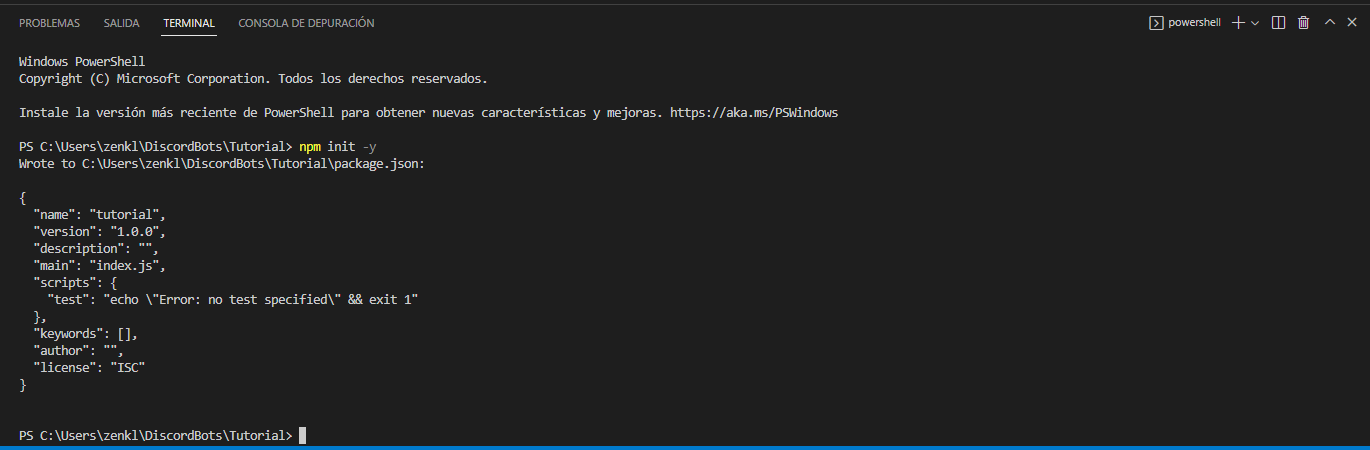Click the blue status bar at bottom
The image size is (1370, 450).
click(x=685, y=448)
